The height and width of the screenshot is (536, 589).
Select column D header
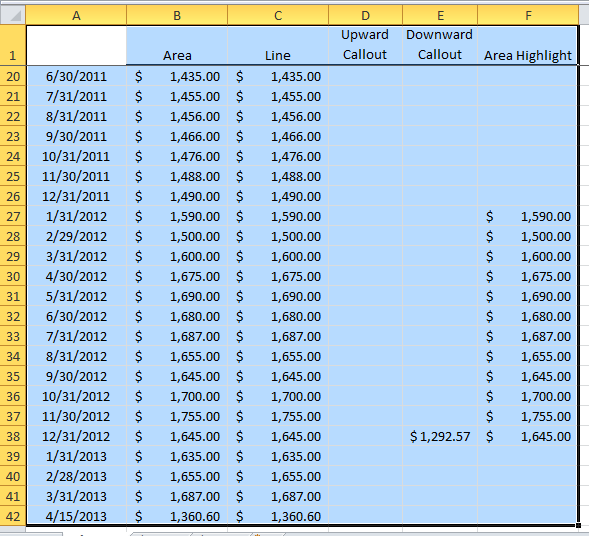(365, 15)
